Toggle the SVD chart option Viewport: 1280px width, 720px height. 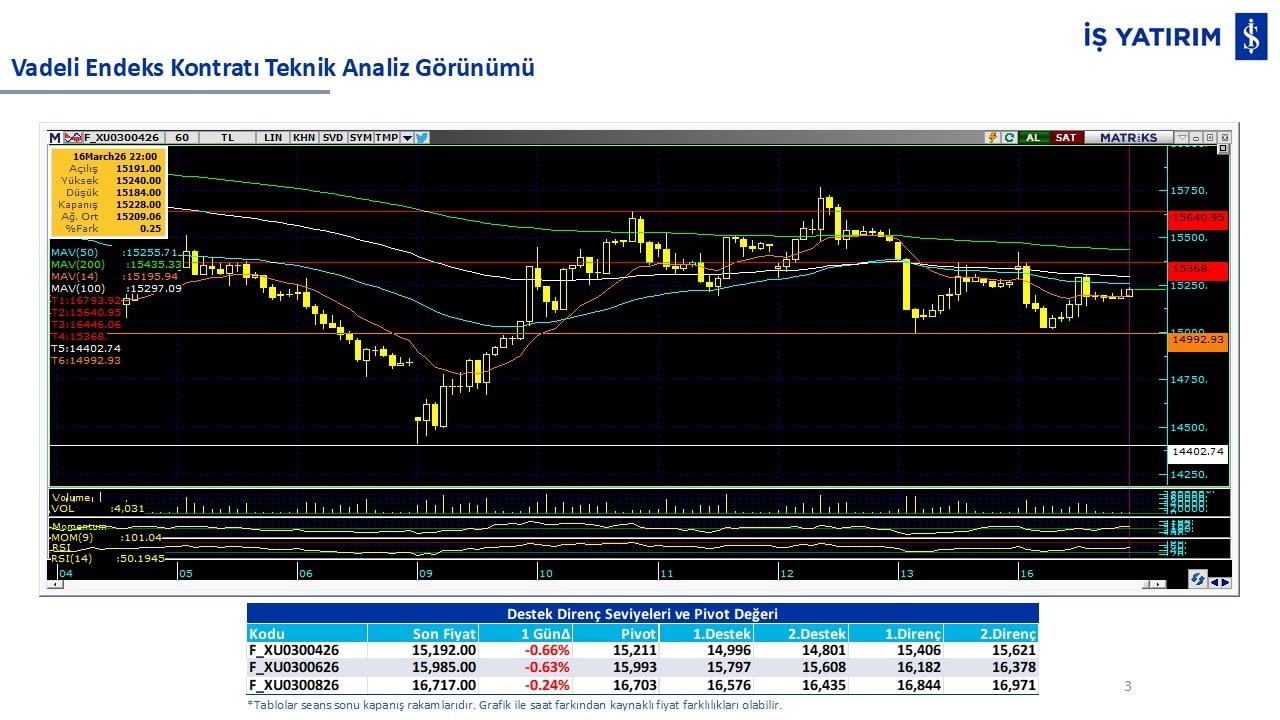click(333, 138)
